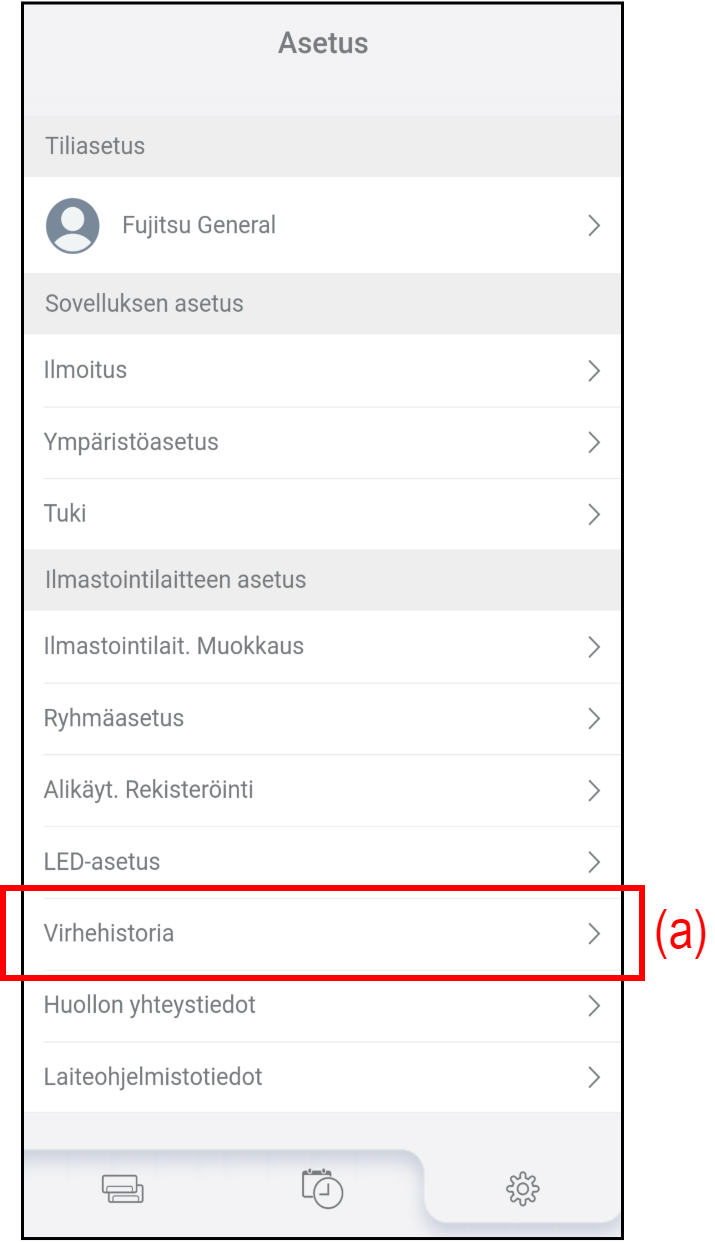Tap the Fujitsu General profile avatar icon
The image size is (715, 1243).
click(72, 225)
